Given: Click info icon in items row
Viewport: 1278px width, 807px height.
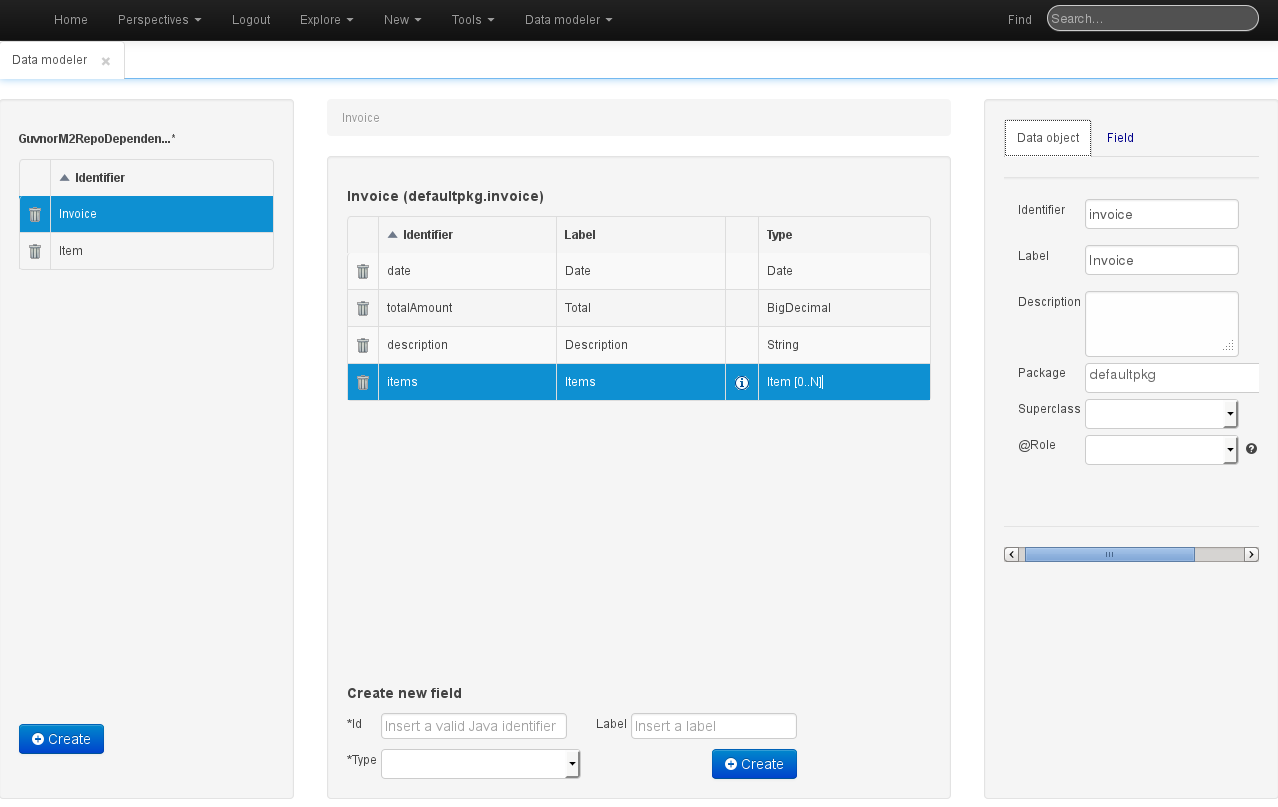Looking at the screenshot, I should click(x=742, y=382).
